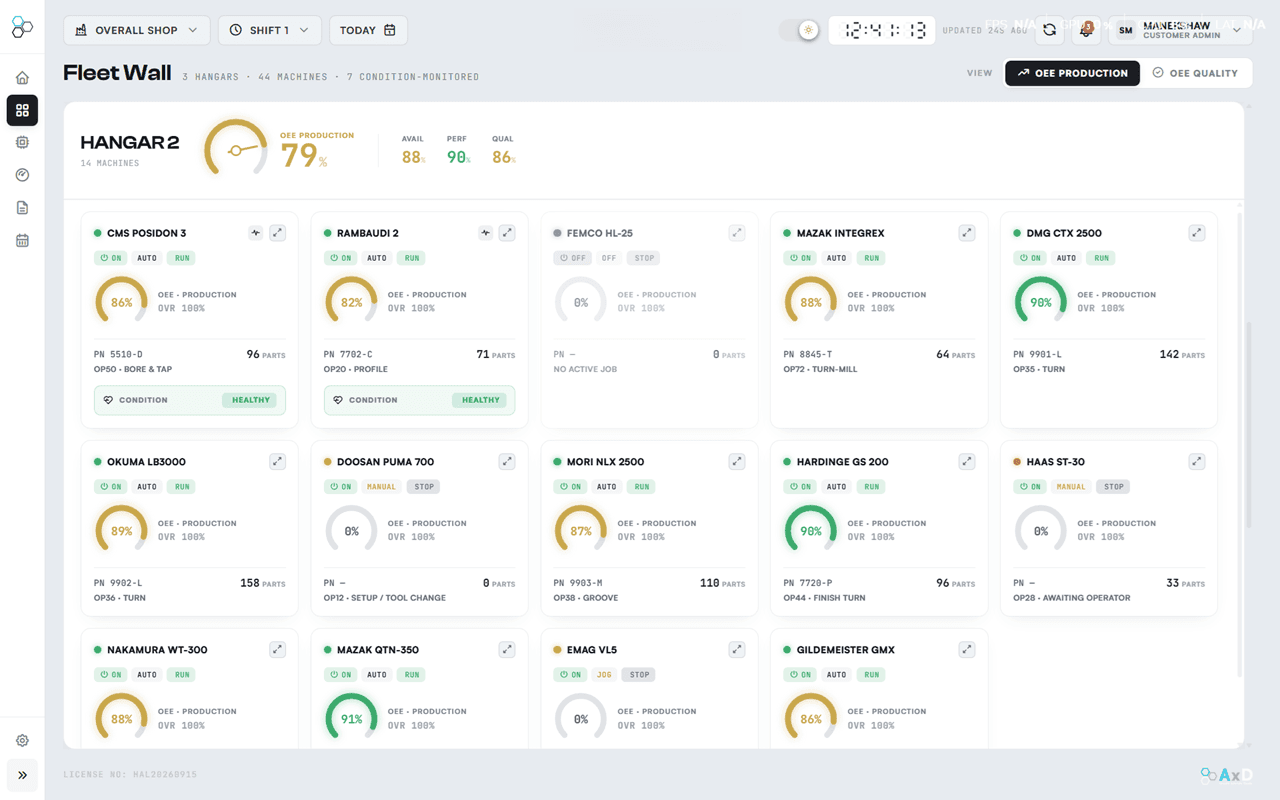This screenshot has height=800, width=1280.
Task: Open the Home page from the sidebar
Action: pyautogui.click(x=22, y=78)
